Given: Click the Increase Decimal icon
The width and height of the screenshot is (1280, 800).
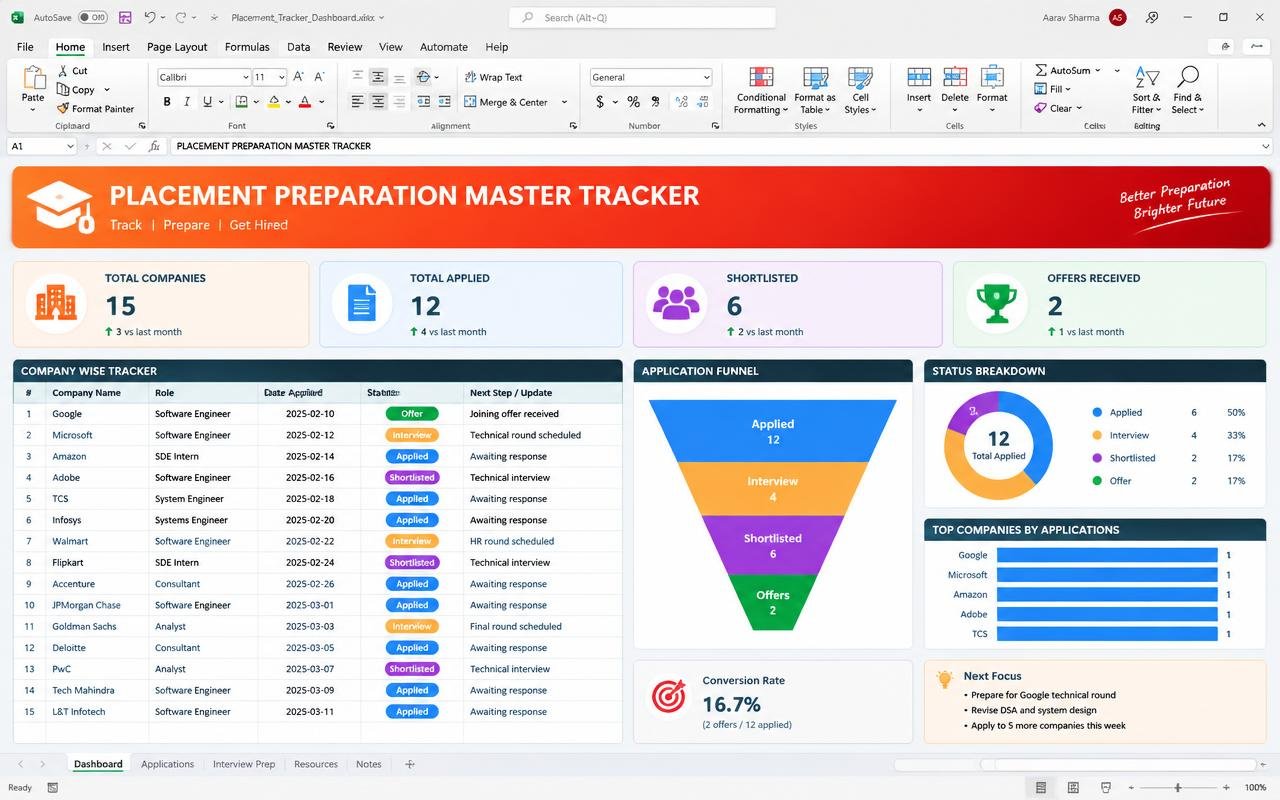Looking at the screenshot, I should coord(682,102).
